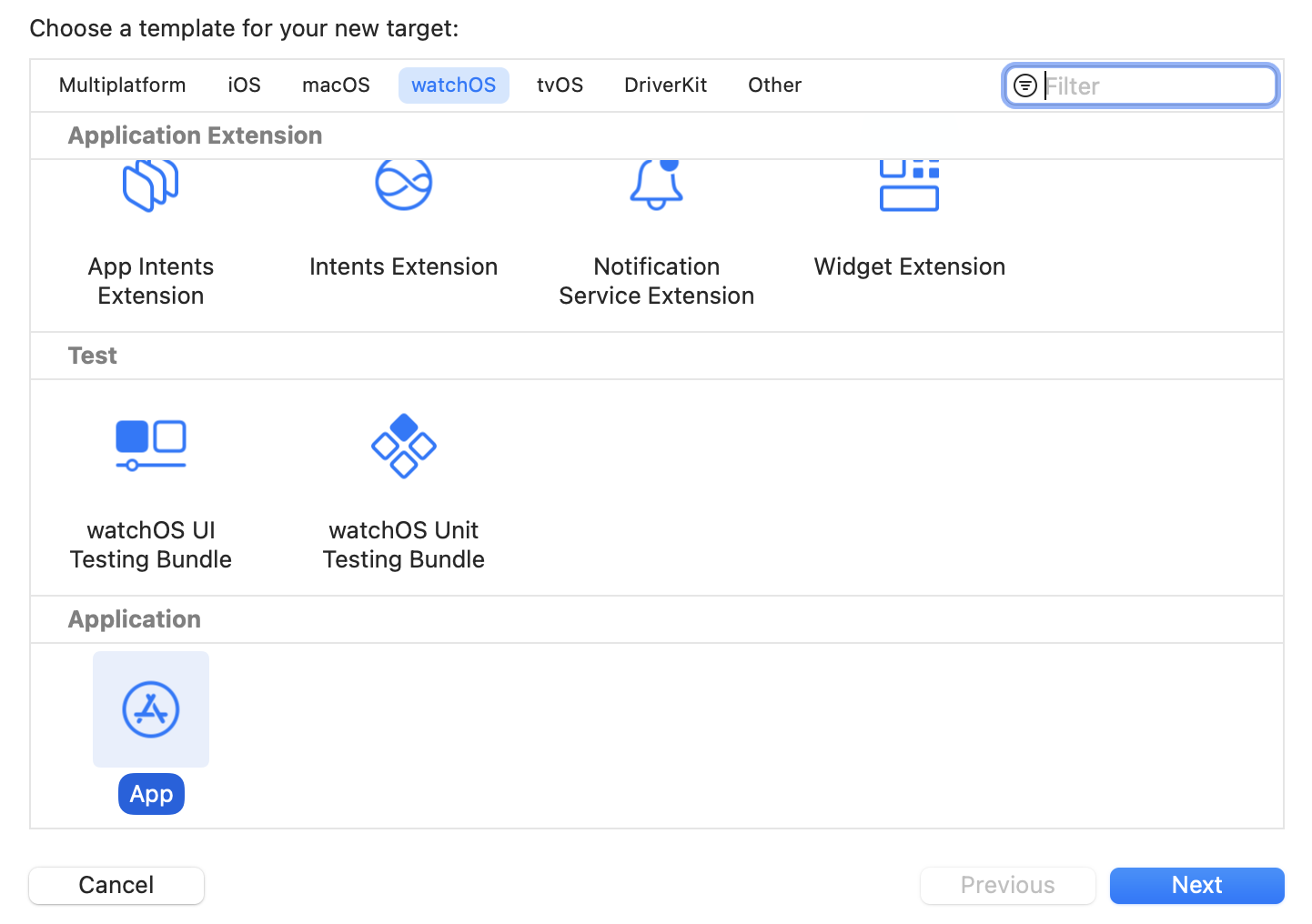Screen dimensions: 1312x924
Task: Choose the watchOS UI Testing Bundle icon
Action: tap(151, 446)
